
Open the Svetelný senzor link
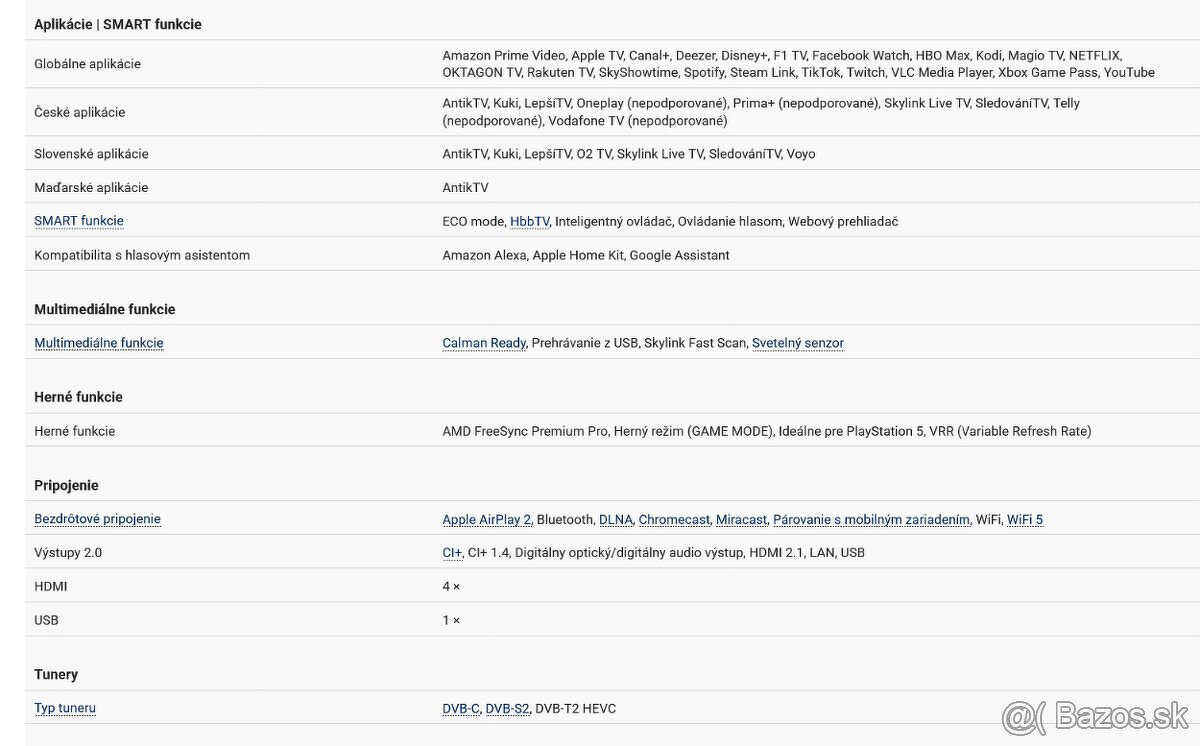point(798,343)
